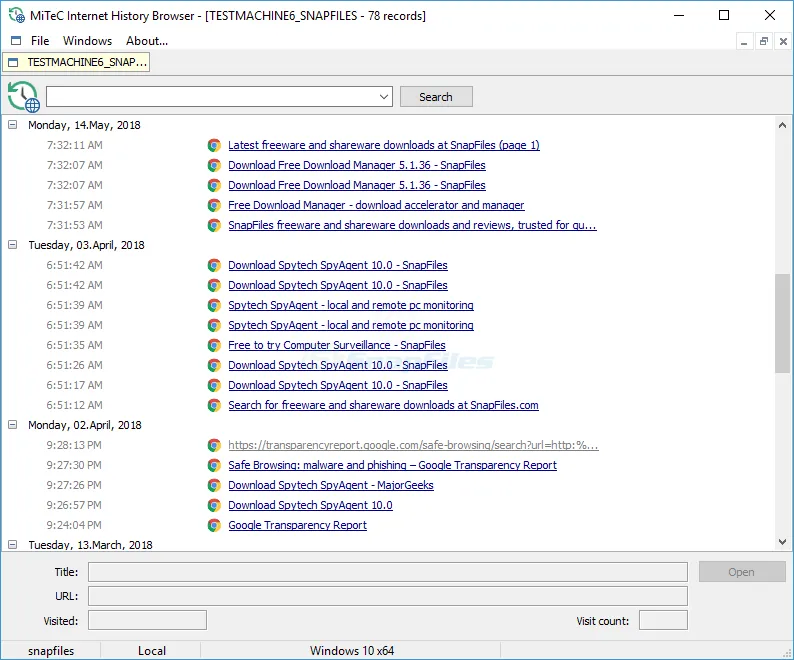
Task: Click the MiTeC app icon in title bar
Action: tap(17, 15)
